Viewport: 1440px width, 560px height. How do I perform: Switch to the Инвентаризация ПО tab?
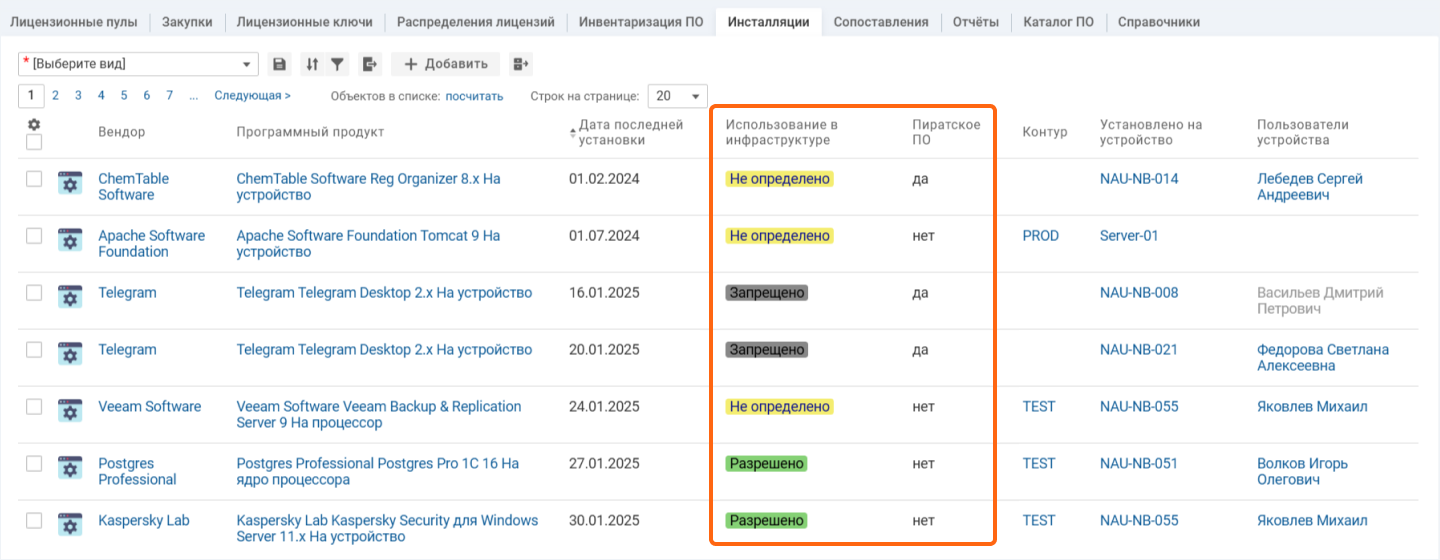(x=640, y=22)
